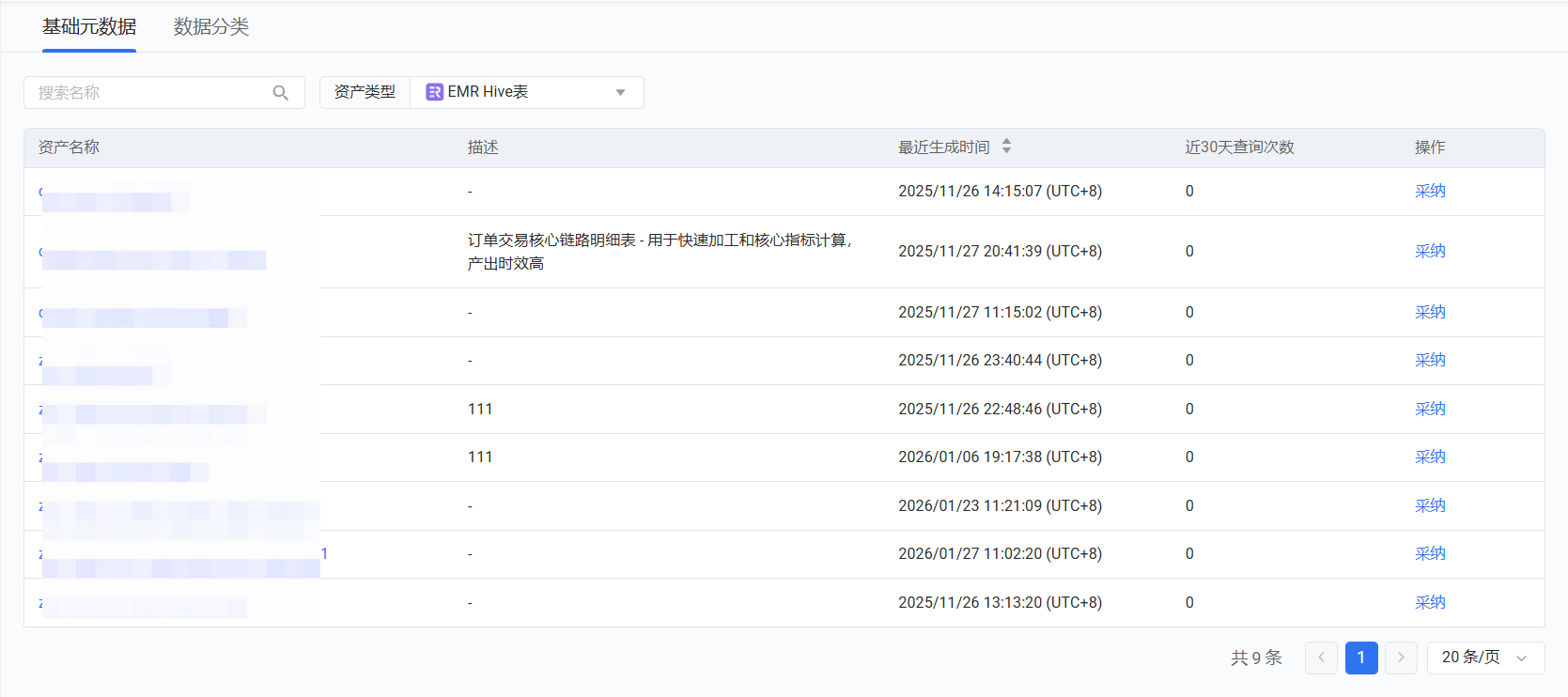Viewport: 1568px width, 697px height.
Task: Go to the next page arrow
Action: click(x=1401, y=658)
